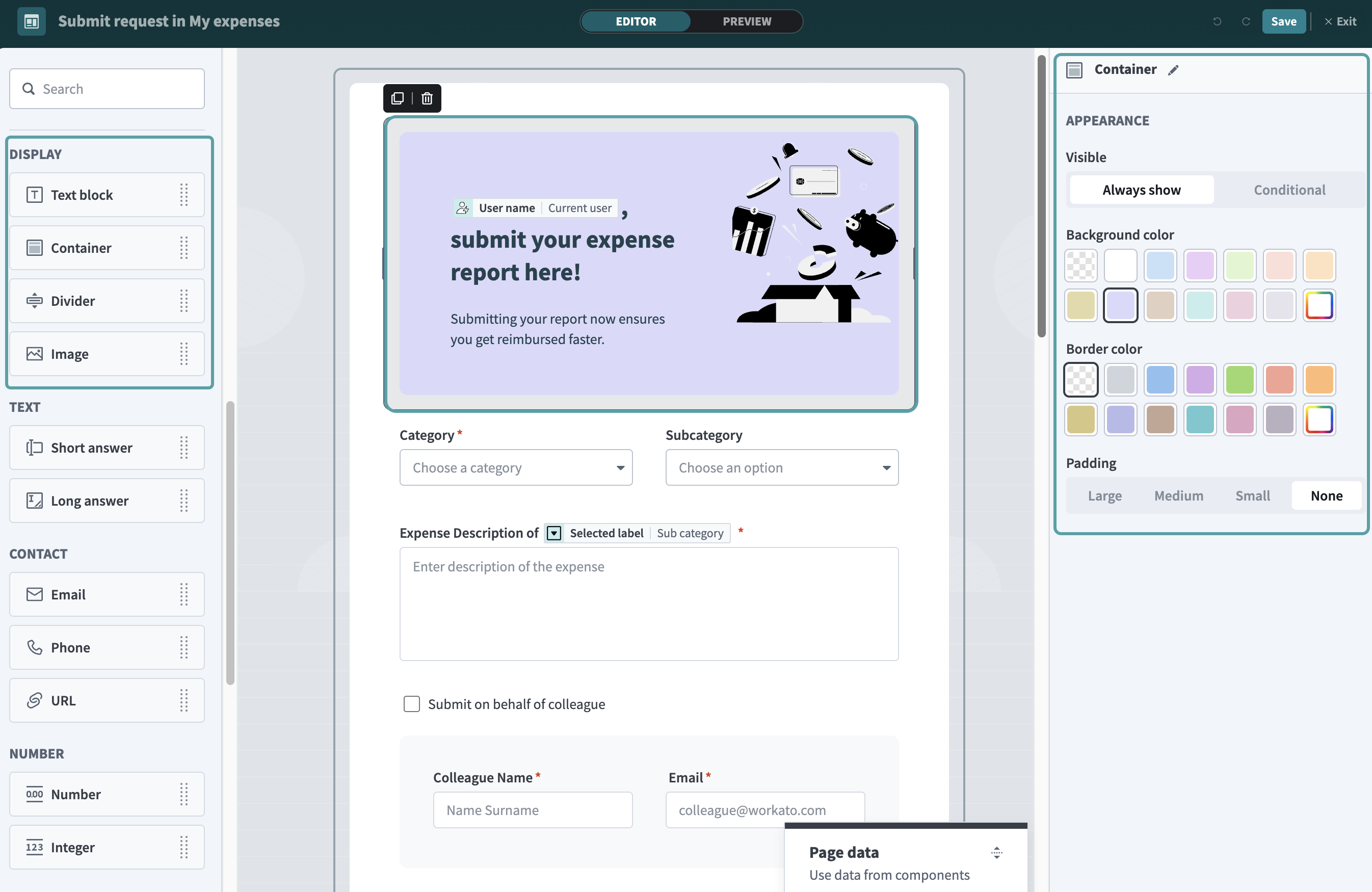This screenshot has width=1372, height=892.
Task: Switch to the PREVIEW tab
Action: [747, 21]
